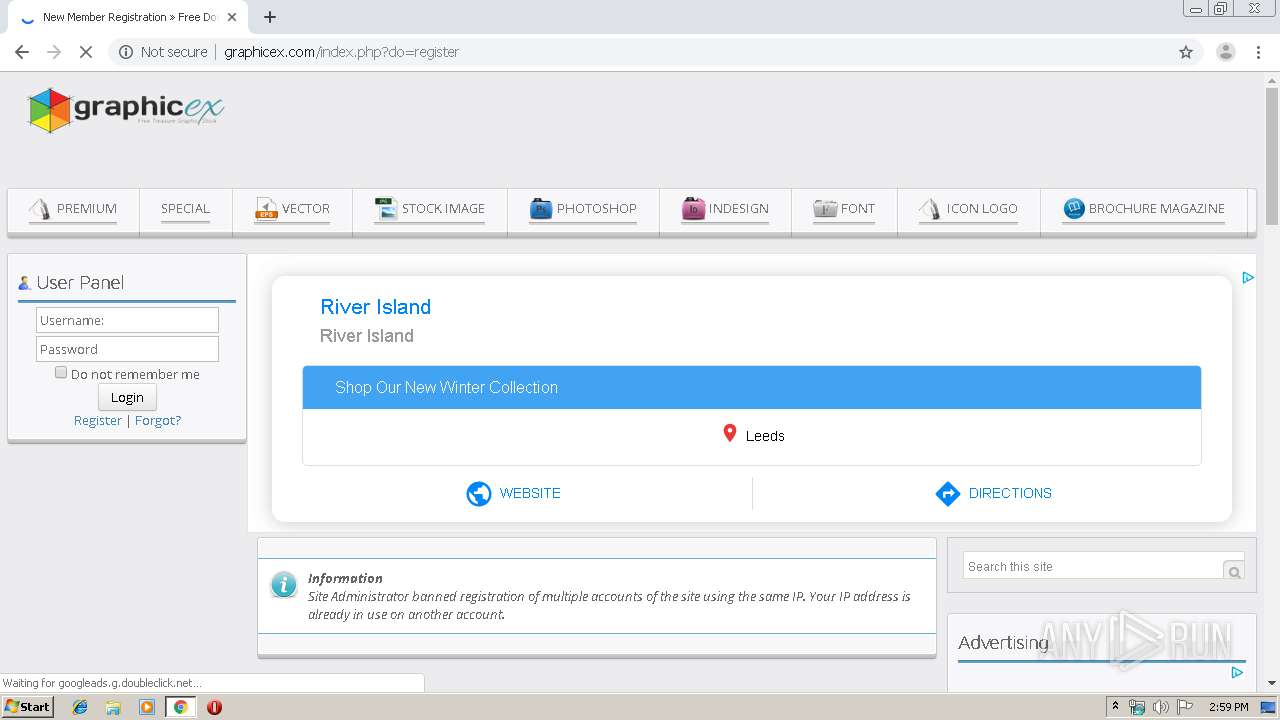Click the Leeds location pin icon

click(730, 434)
